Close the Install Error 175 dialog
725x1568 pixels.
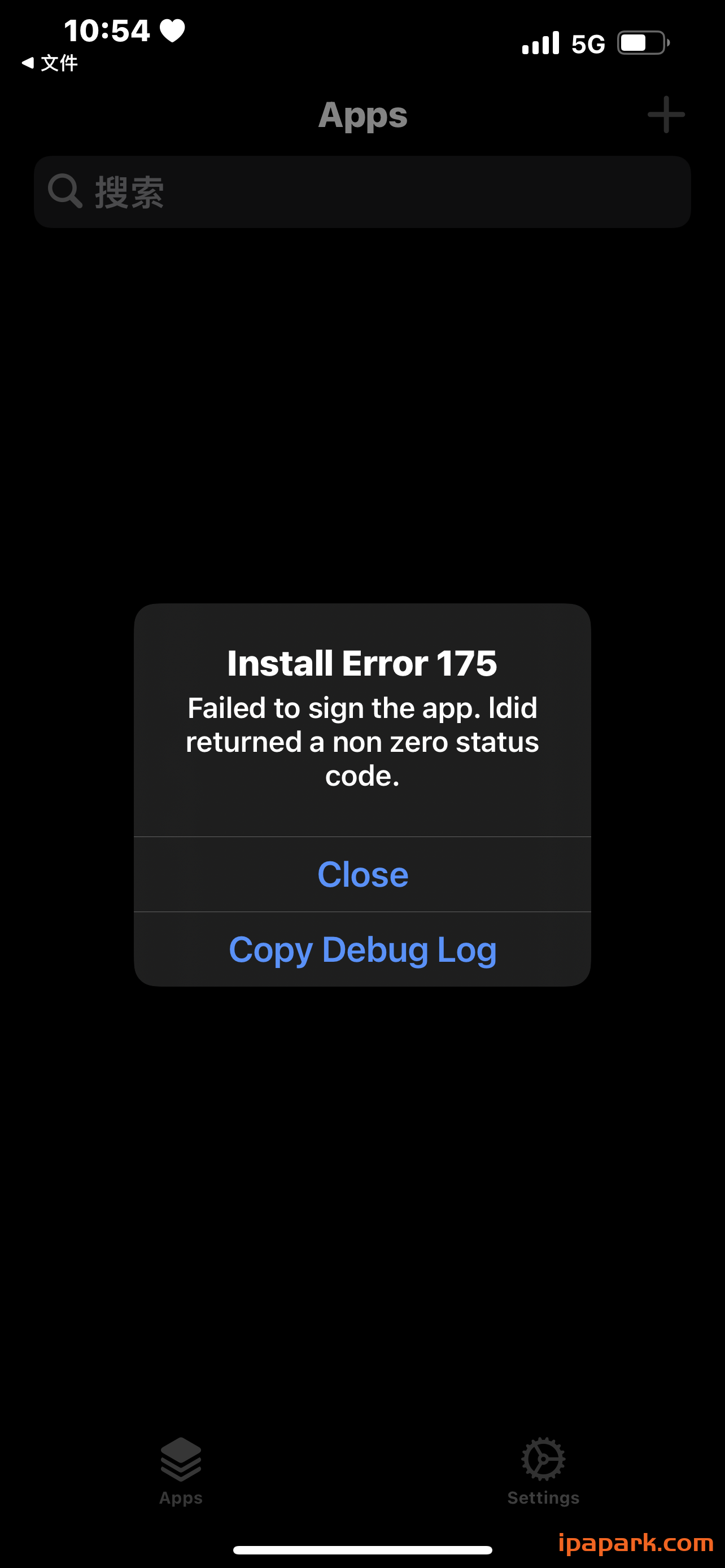point(362,874)
